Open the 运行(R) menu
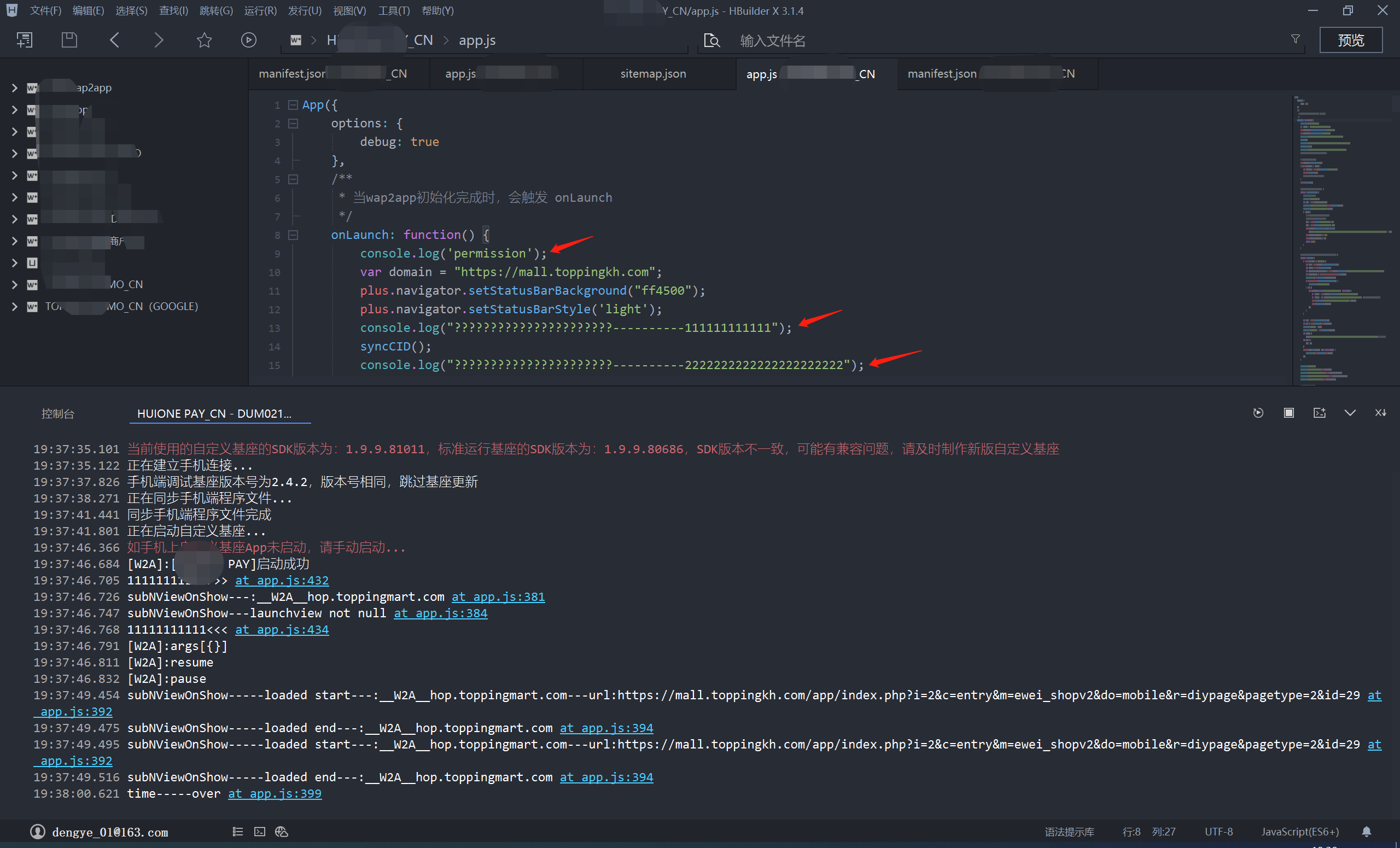The height and width of the screenshot is (848, 1400). coord(260,10)
